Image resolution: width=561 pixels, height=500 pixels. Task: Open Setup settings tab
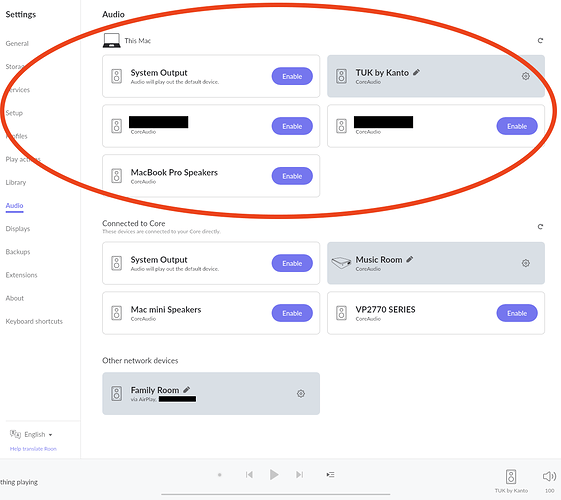(14, 113)
